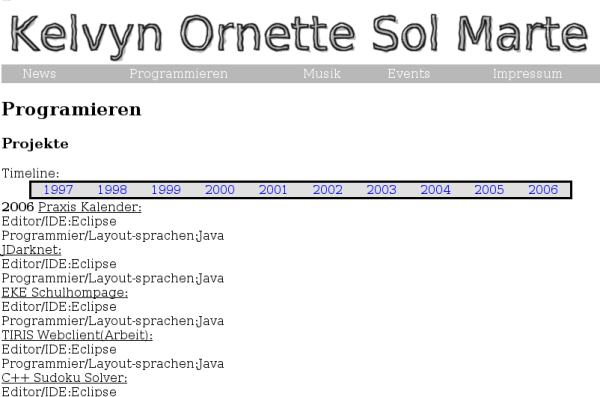This screenshot has height=397, width=600.
Task: Open the Impressum page
Action: (x=527, y=74)
